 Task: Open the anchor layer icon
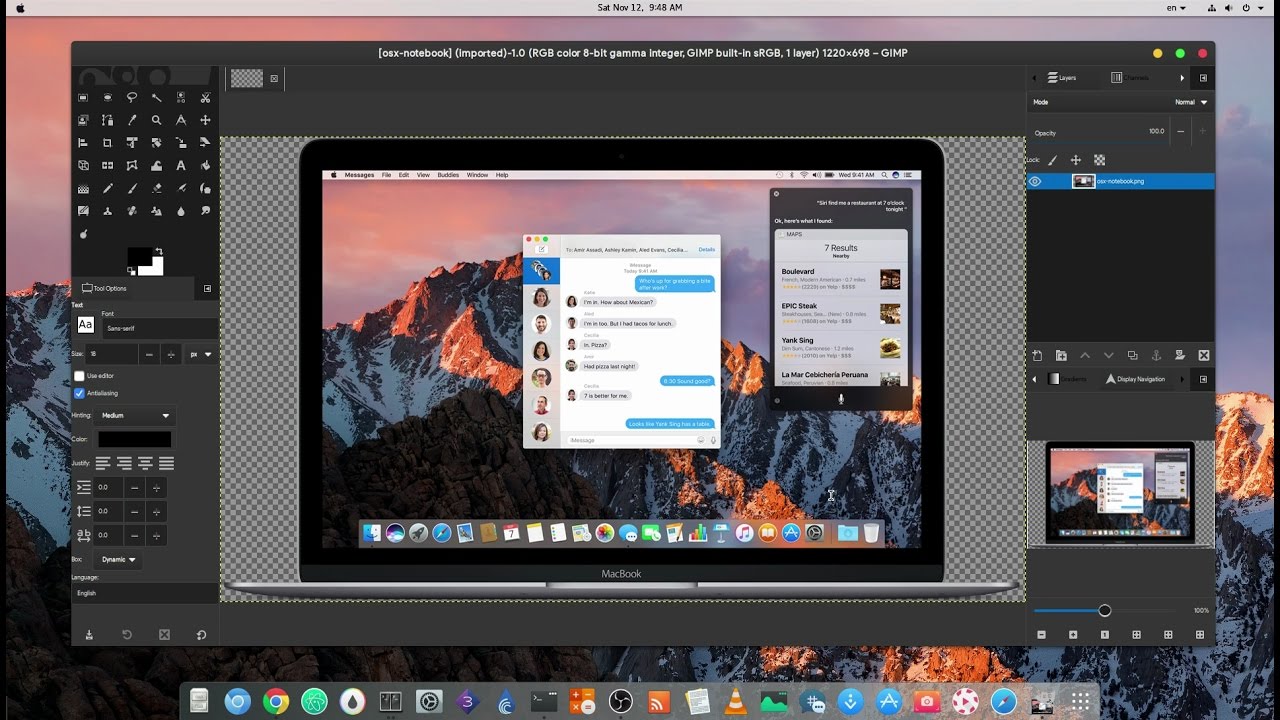[1155, 355]
